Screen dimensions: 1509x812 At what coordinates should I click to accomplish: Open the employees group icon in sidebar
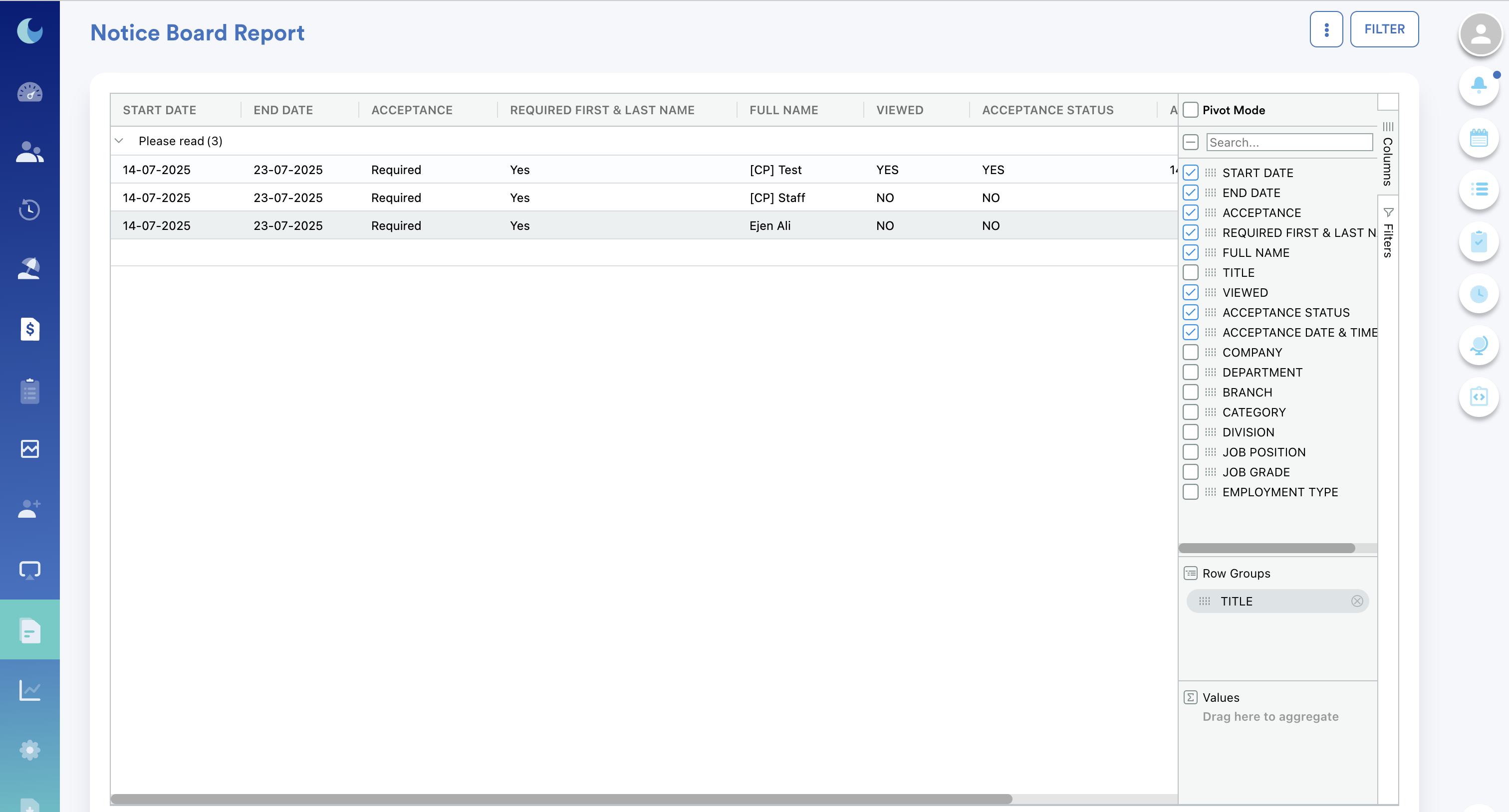pos(29,152)
